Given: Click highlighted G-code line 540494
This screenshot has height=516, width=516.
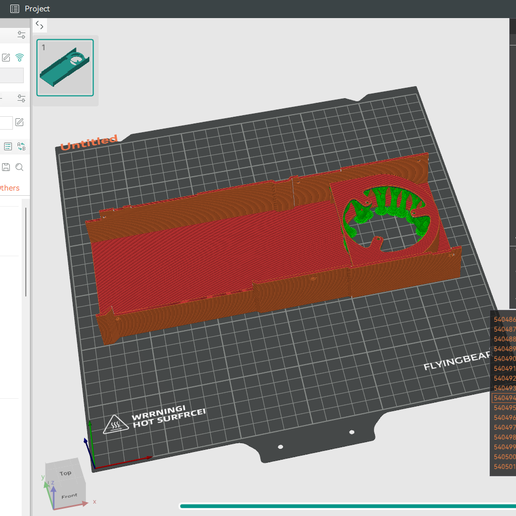Looking at the screenshot, I should 504,398.
